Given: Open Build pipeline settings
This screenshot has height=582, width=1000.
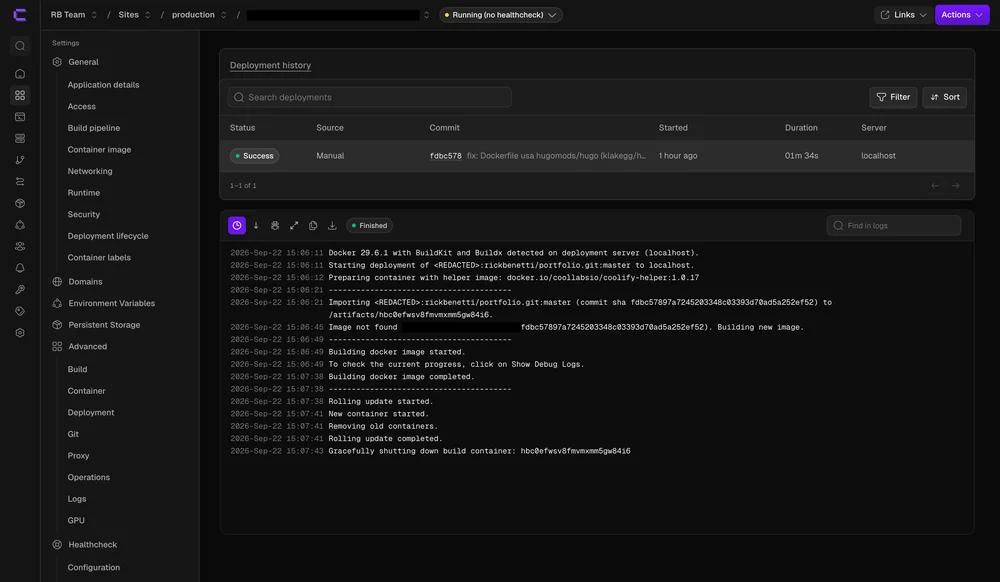Looking at the screenshot, I should point(94,128).
